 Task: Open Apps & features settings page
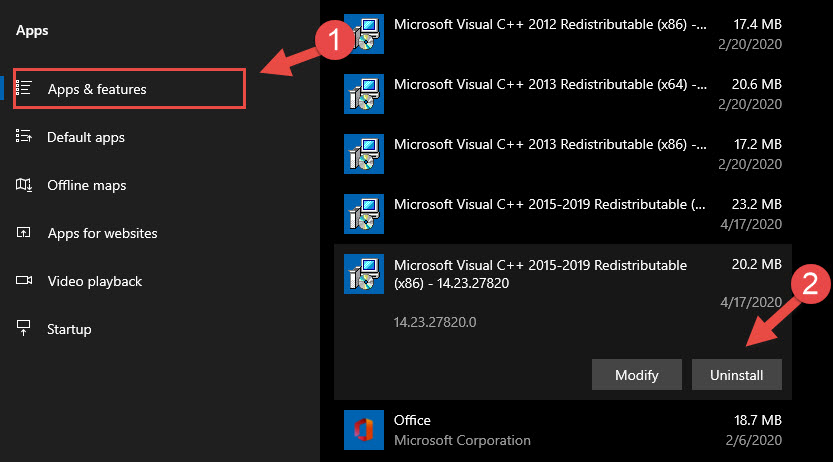click(x=129, y=89)
